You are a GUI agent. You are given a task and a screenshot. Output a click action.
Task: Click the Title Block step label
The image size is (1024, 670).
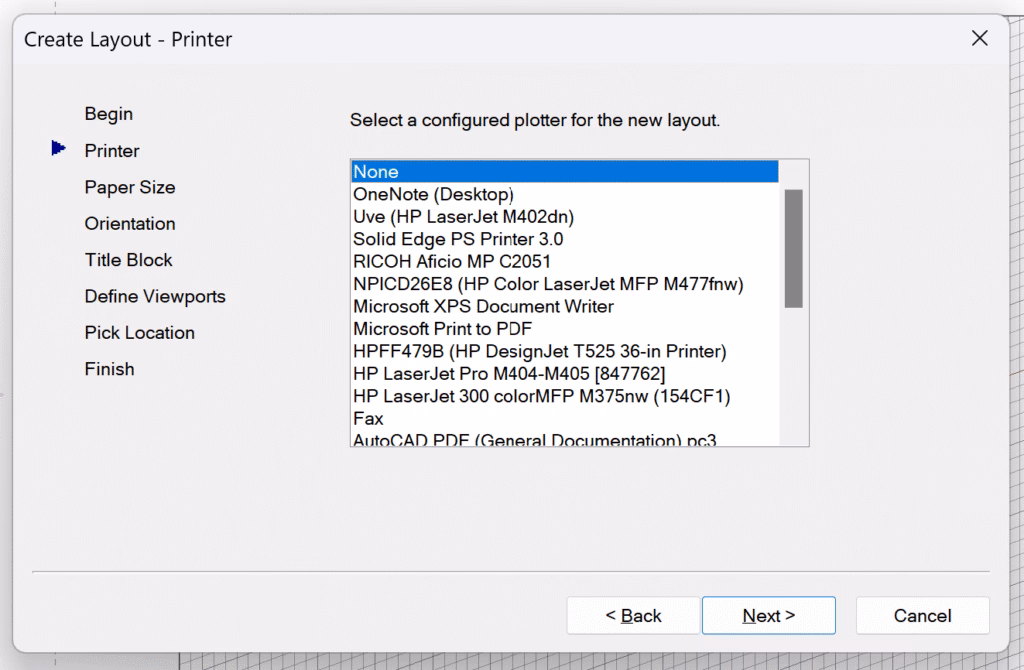129,260
